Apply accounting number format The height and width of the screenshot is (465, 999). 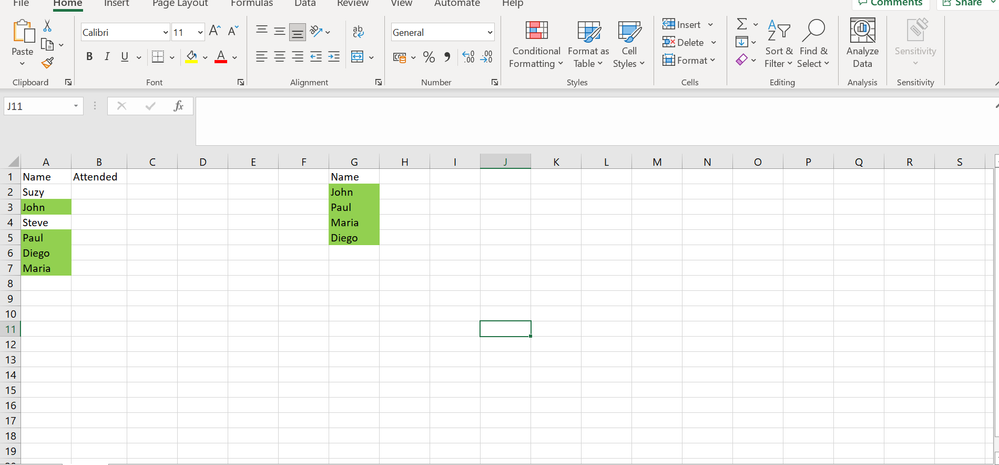399,57
